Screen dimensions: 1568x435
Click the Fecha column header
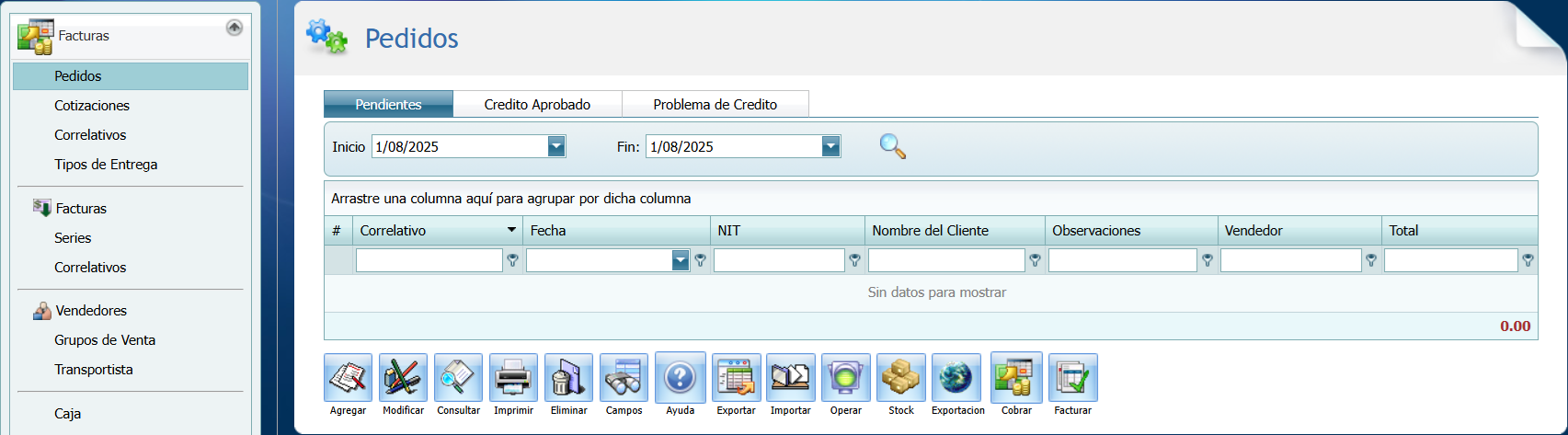pos(617,231)
